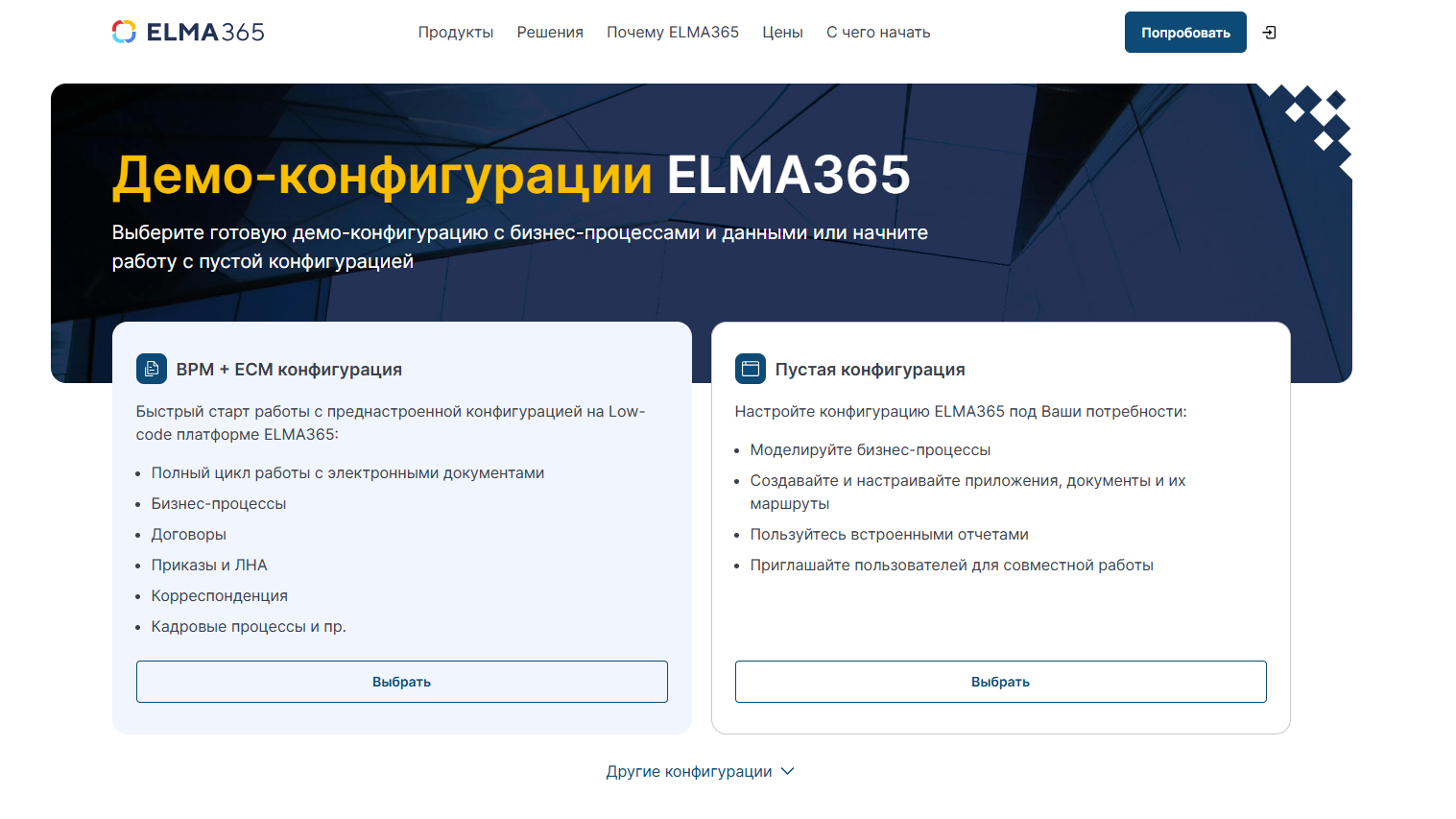Click the Пустая конфигурация heading
Screen dimensions: 1456x819
[x=870, y=369]
